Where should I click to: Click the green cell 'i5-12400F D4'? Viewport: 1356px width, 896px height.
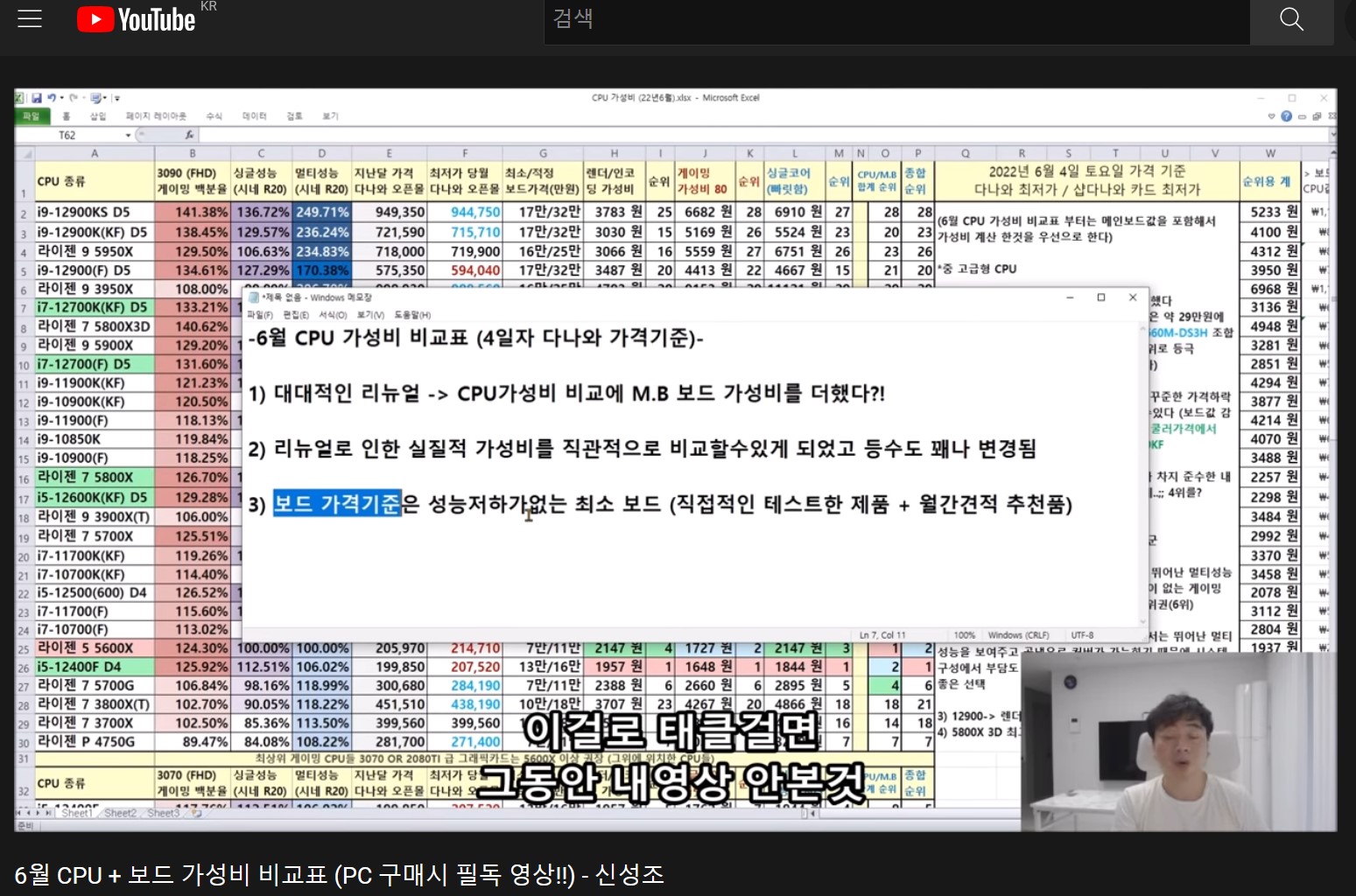[94, 667]
